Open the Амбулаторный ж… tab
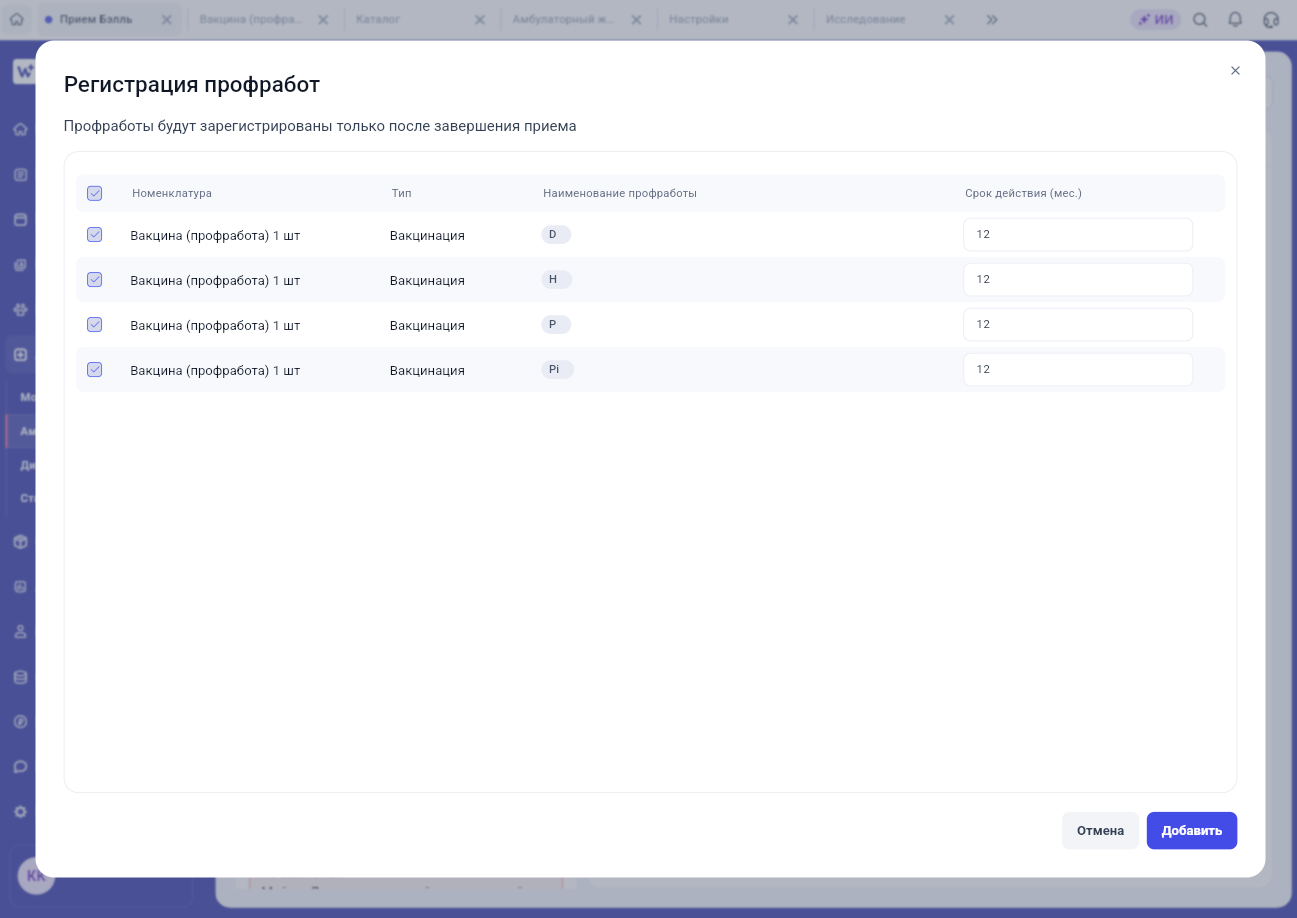Viewport: 1297px width, 918px height. point(563,19)
